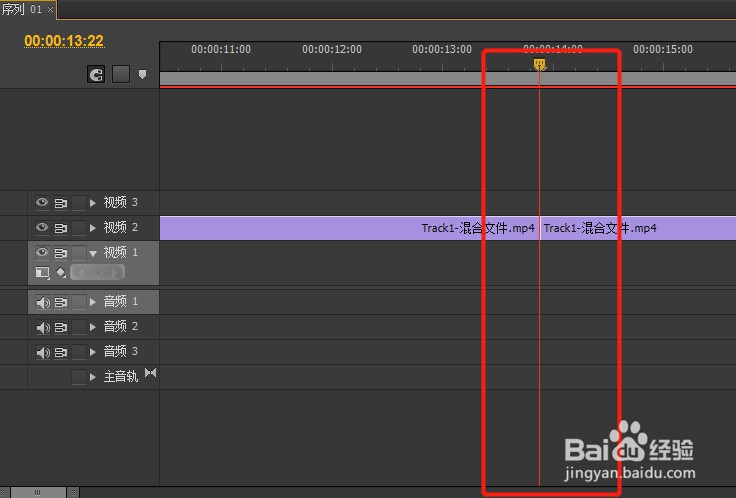The image size is (736, 498).
Task: Click the blank square button beside Snap
Action: pos(121,74)
